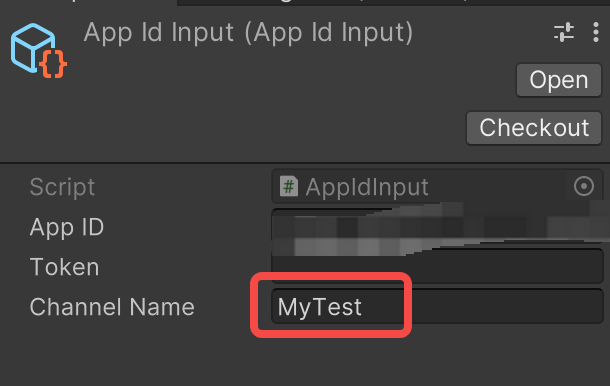This screenshot has height=386, width=610.
Task: Select the Script property label
Action: tap(62, 187)
